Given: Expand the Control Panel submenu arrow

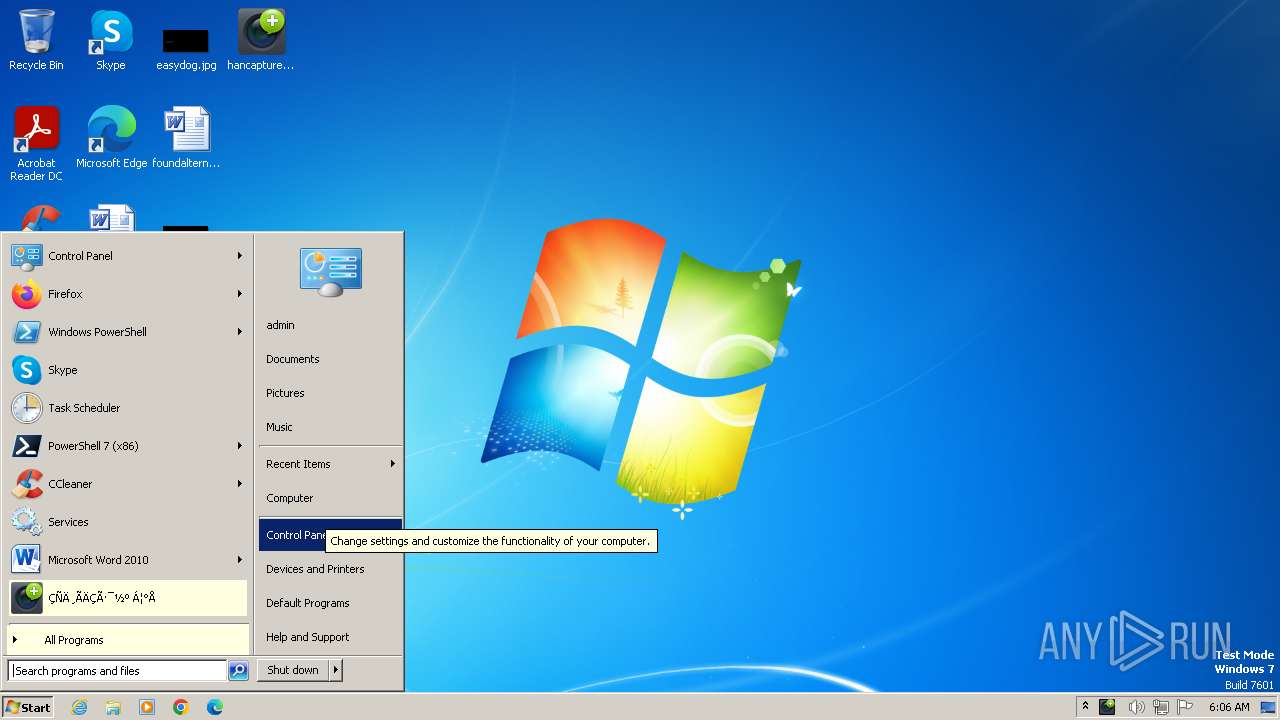Looking at the screenshot, I should [x=240, y=256].
